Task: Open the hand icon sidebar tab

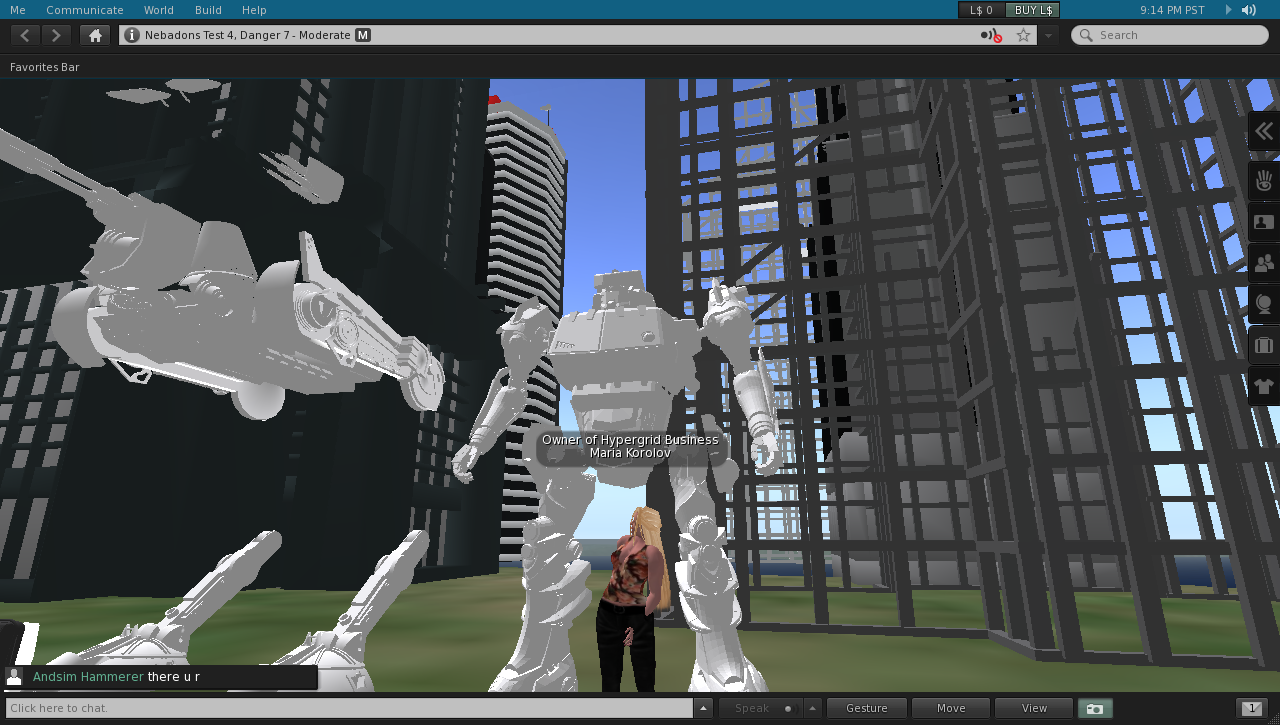Action: tap(1264, 181)
